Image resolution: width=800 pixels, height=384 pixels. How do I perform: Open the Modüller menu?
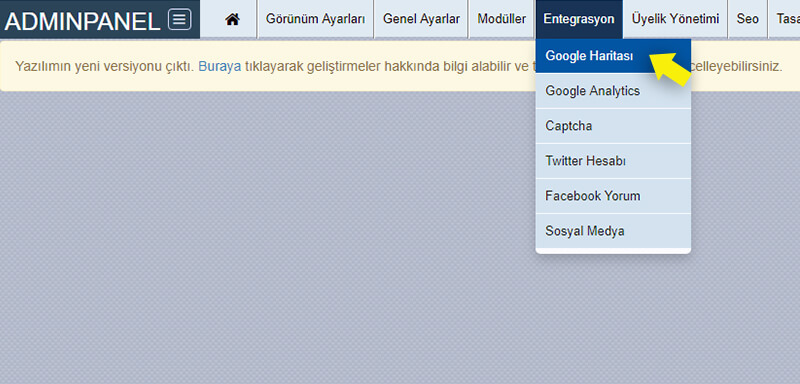click(x=502, y=19)
